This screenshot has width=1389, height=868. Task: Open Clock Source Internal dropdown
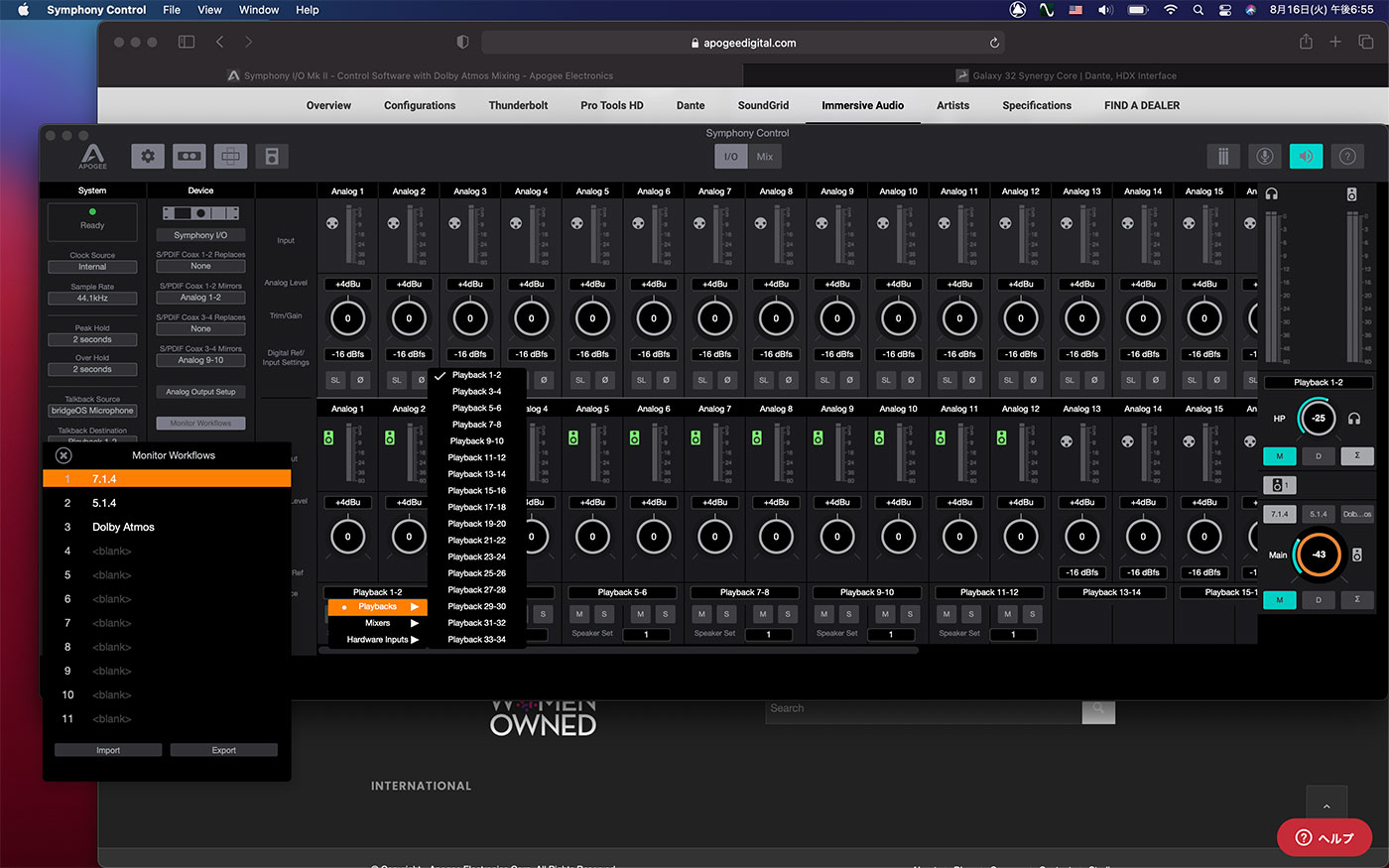(92, 267)
